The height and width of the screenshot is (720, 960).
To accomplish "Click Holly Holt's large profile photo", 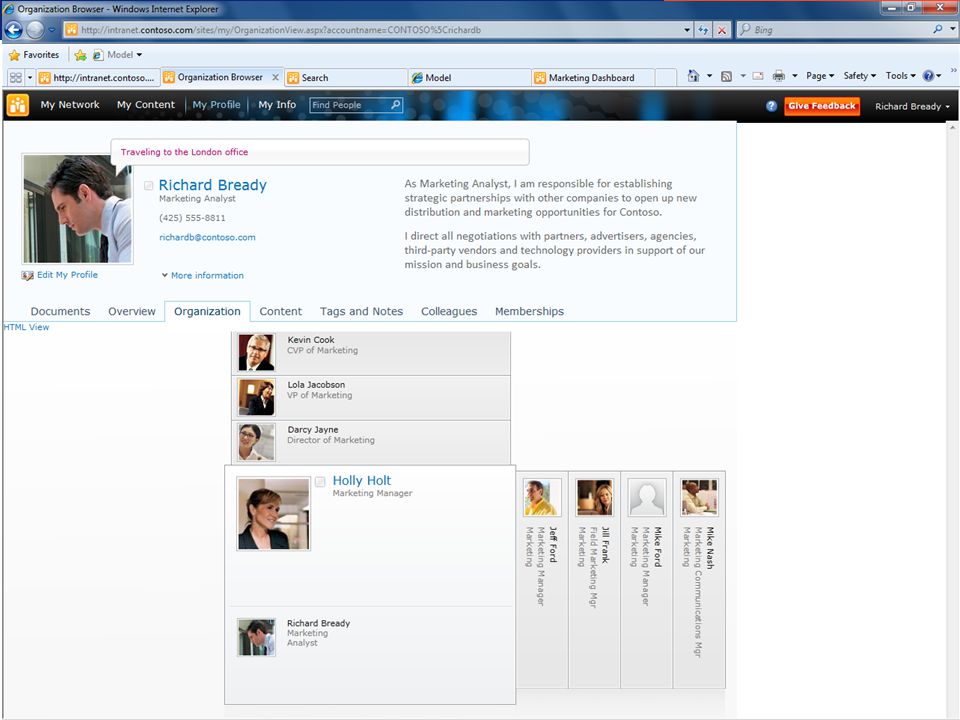I will point(273,514).
